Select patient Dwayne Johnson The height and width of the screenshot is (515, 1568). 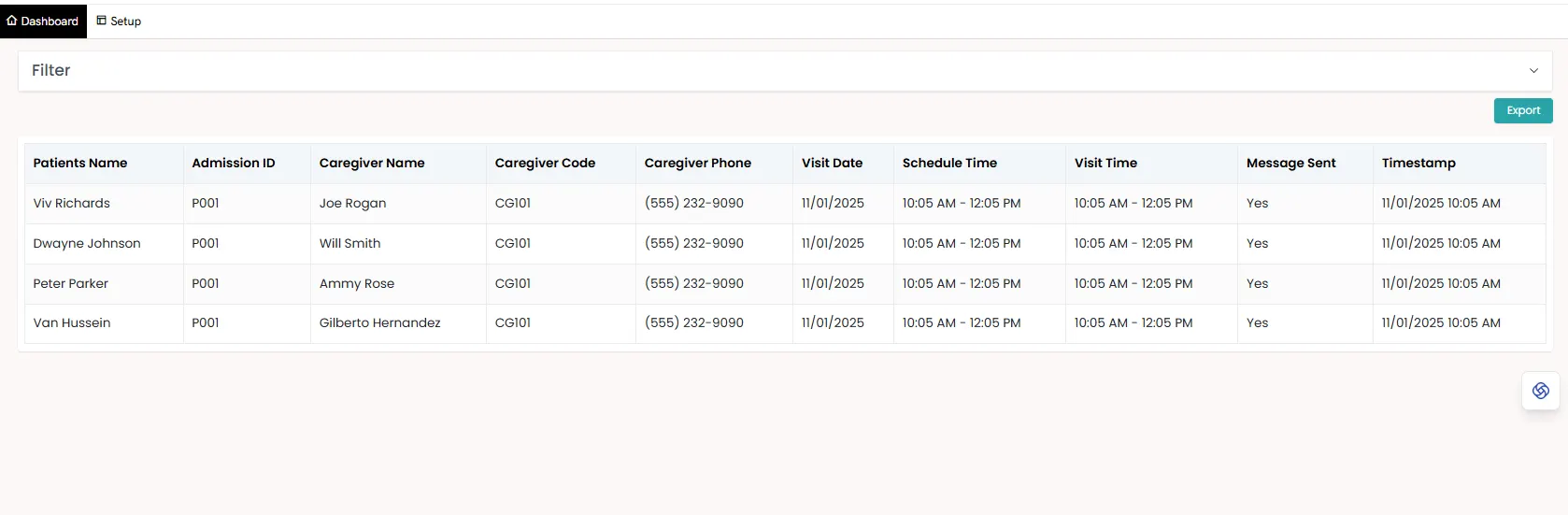click(87, 243)
